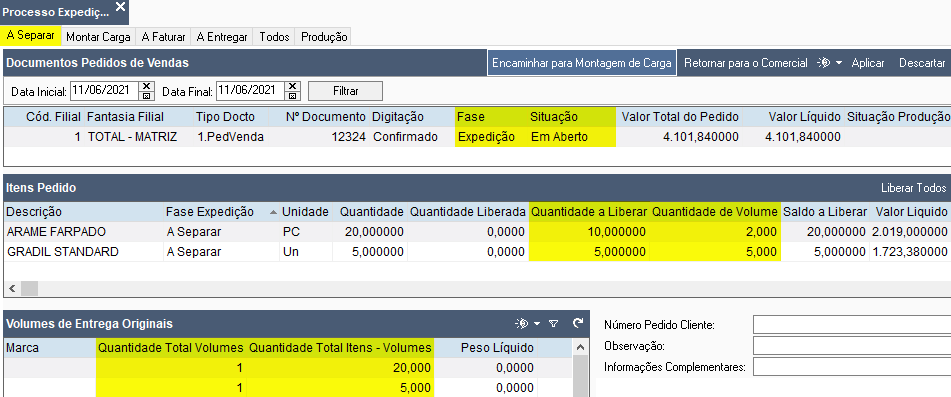
Task: Click Quantidade de Volume 2,000 cell
Action: click(x=714, y=232)
